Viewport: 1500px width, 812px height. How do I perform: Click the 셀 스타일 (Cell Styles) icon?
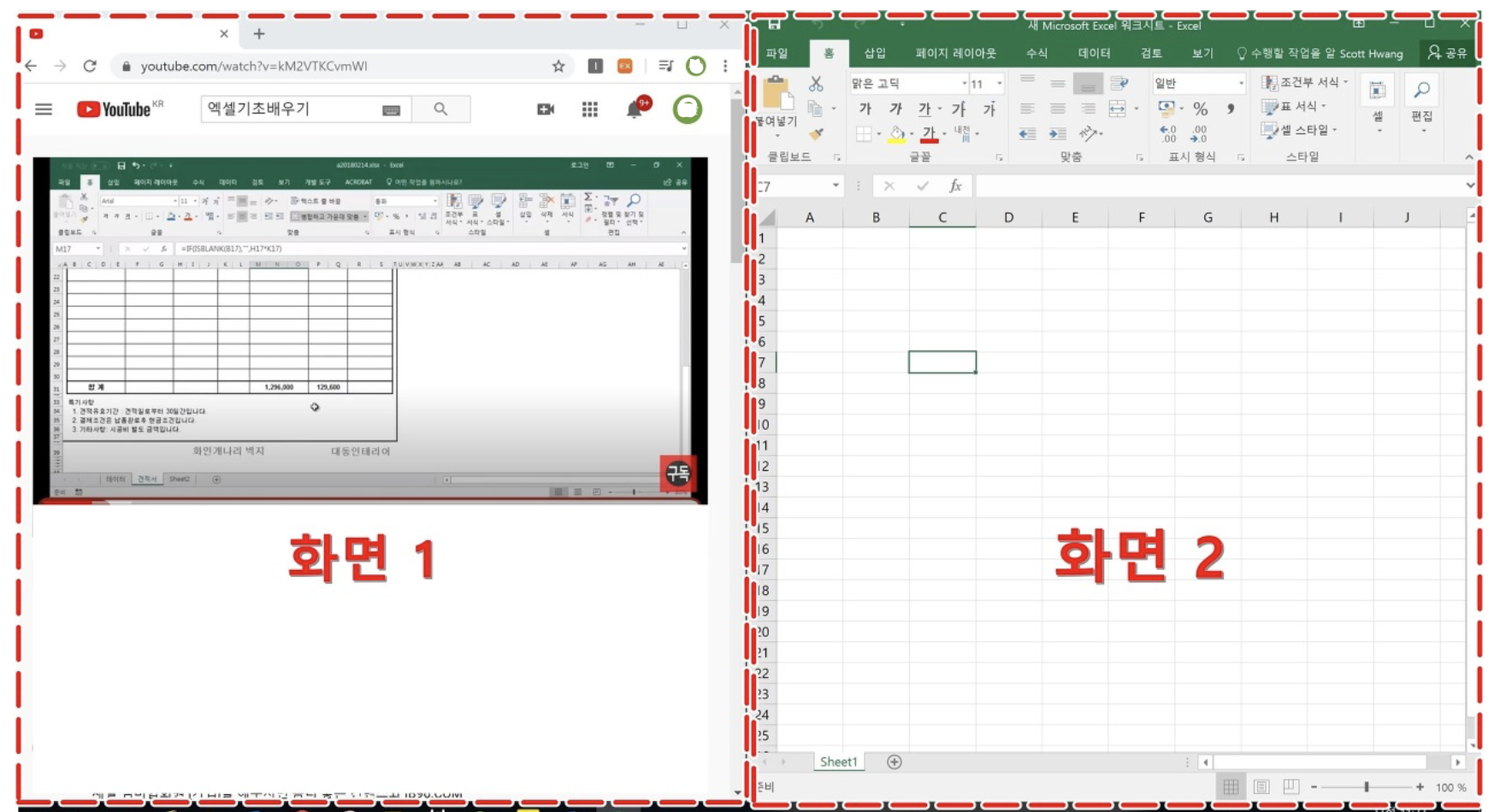1297,128
